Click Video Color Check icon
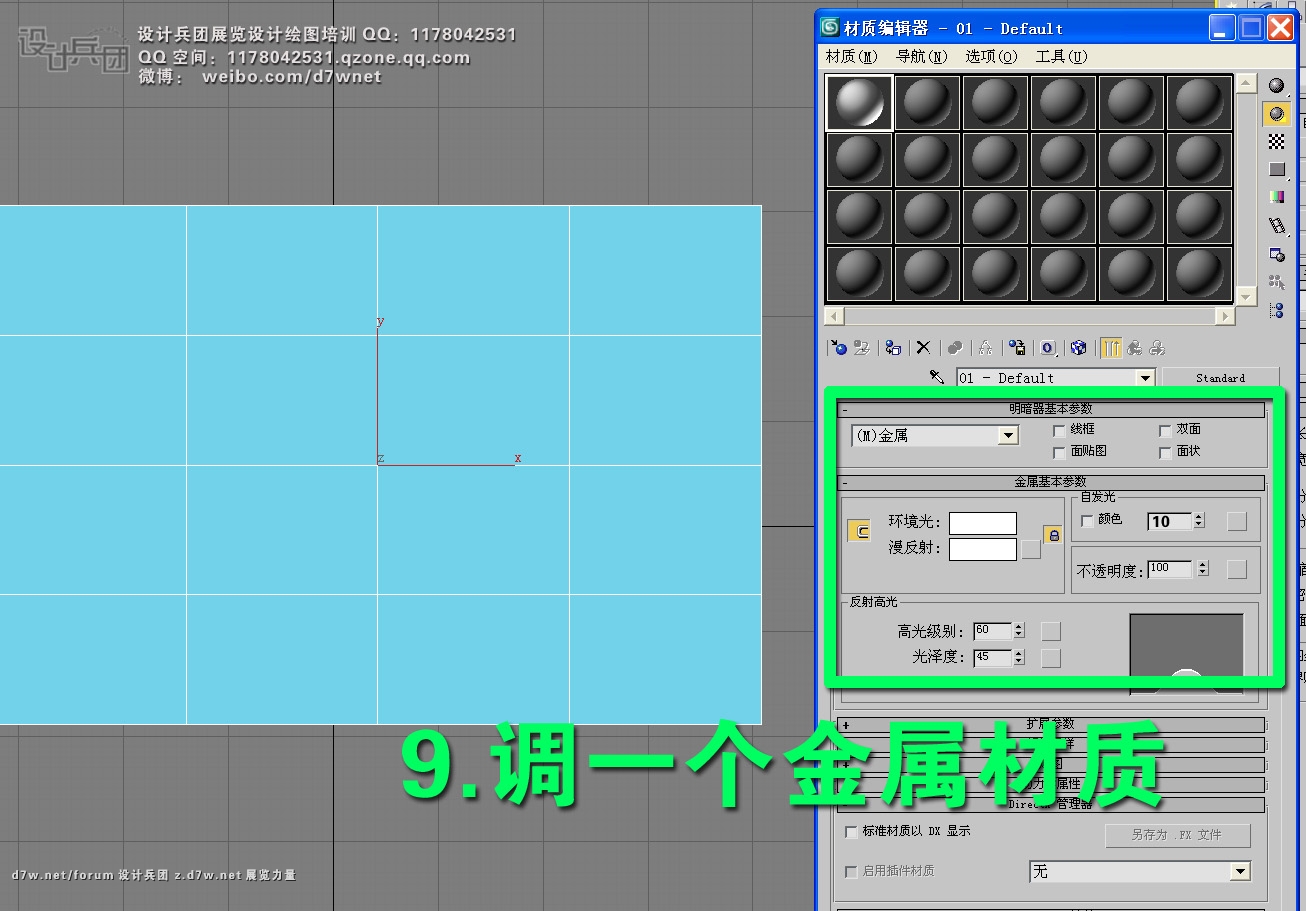Image resolution: width=1306 pixels, height=911 pixels. (1276, 197)
